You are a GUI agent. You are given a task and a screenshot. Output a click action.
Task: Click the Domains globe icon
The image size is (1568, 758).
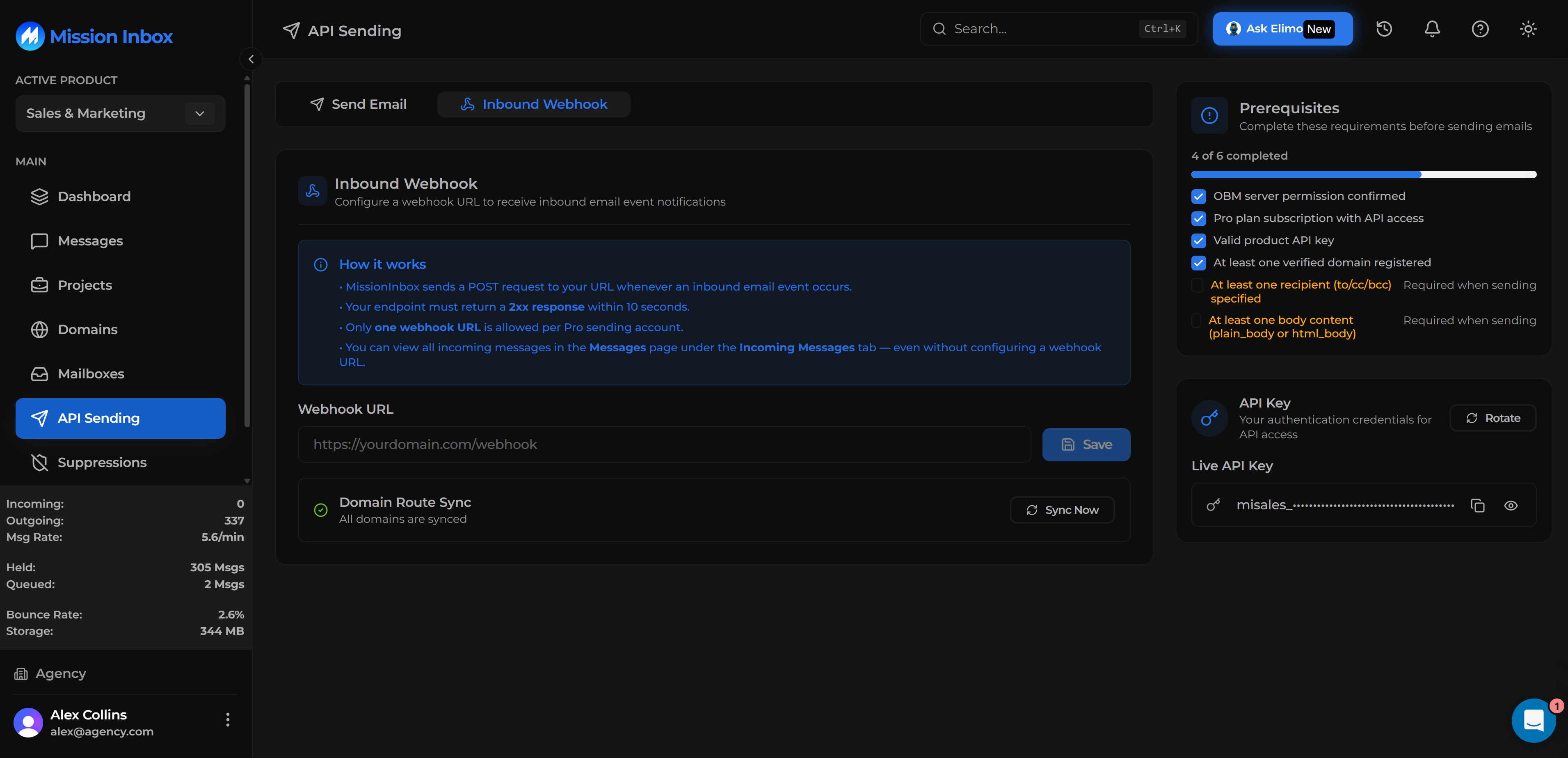pos(39,330)
